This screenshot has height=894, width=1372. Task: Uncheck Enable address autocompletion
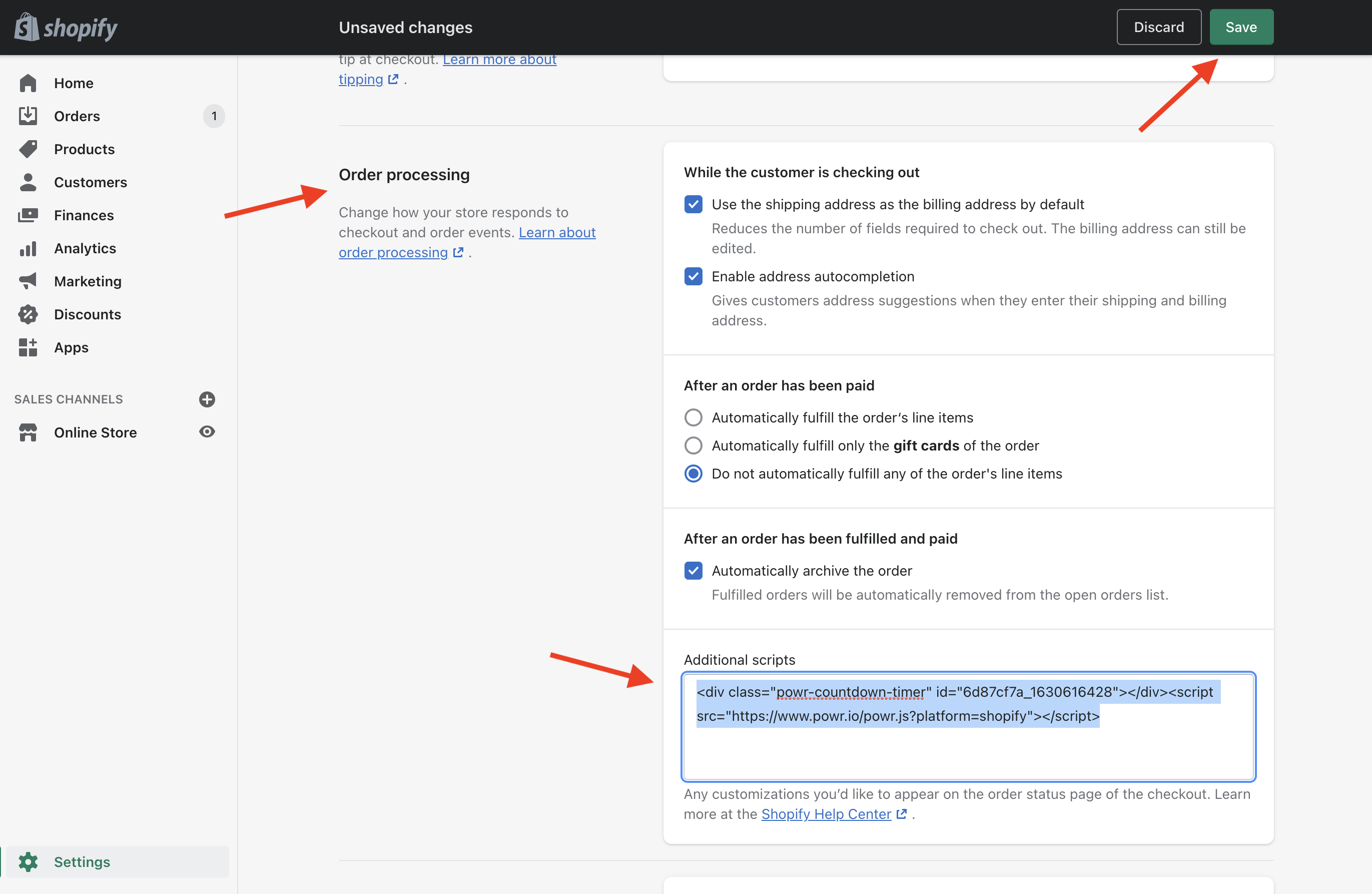tap(693, 276)
